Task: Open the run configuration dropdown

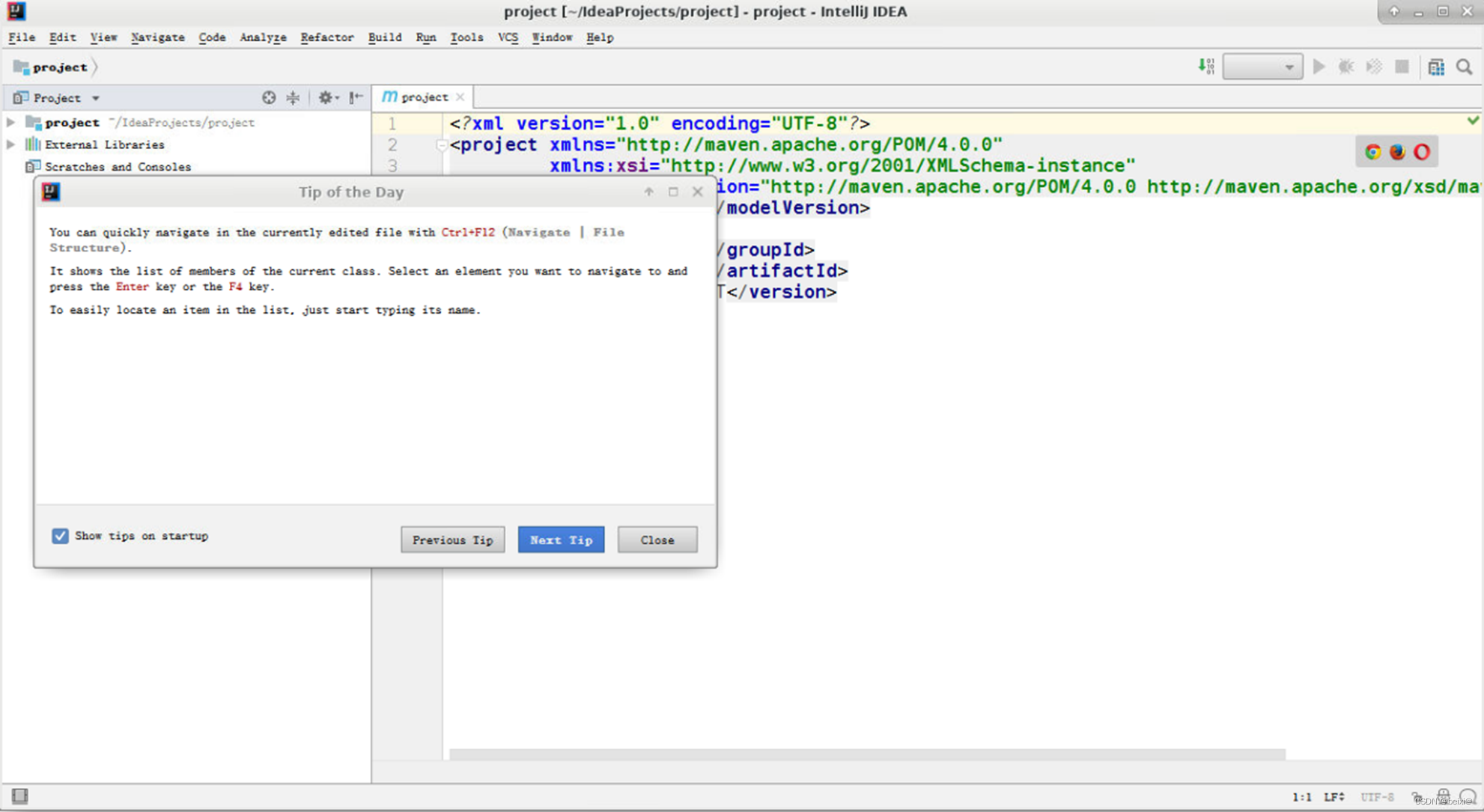Action: point(1262,67)
